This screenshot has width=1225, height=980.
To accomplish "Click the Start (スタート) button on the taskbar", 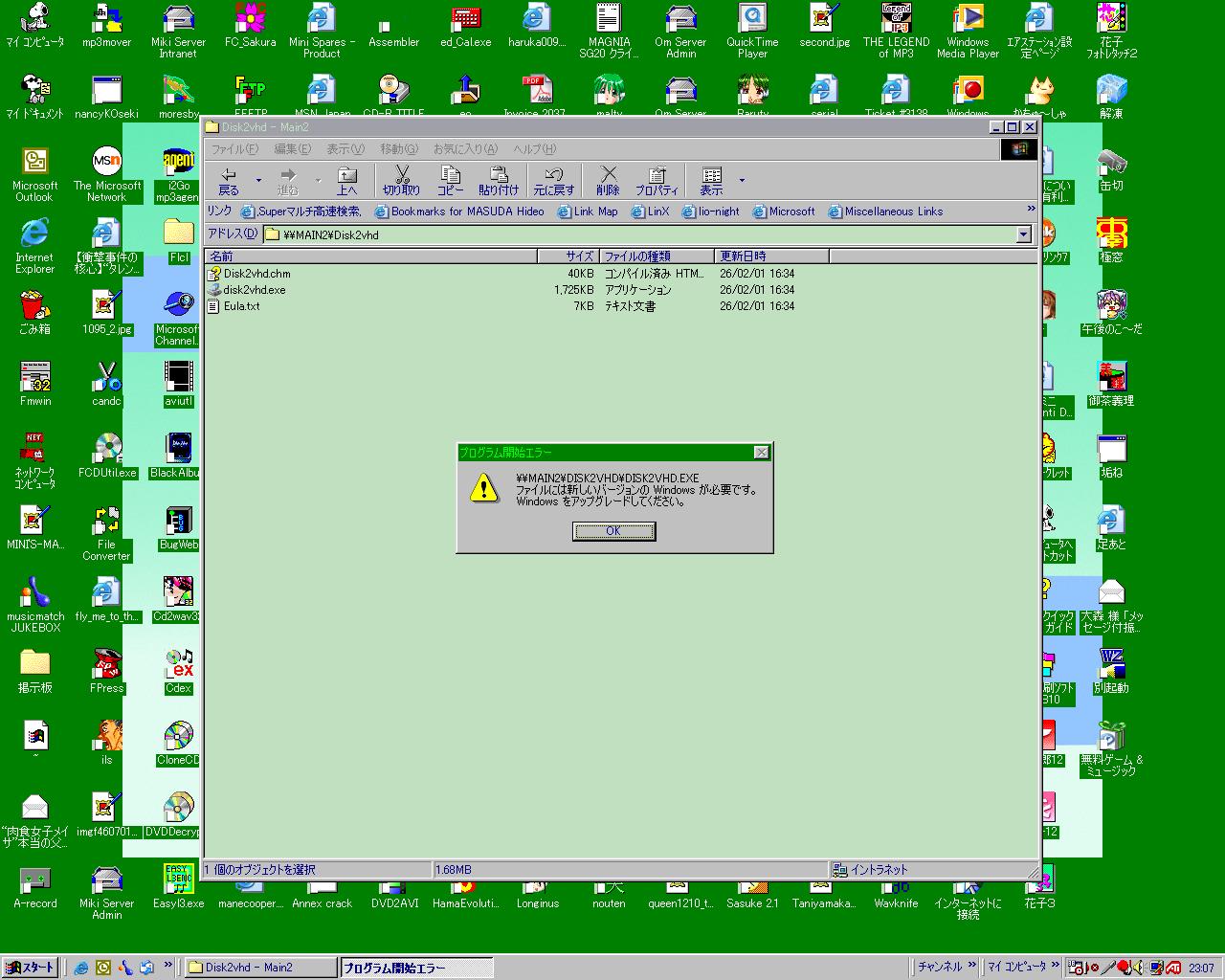I will 31,968.
